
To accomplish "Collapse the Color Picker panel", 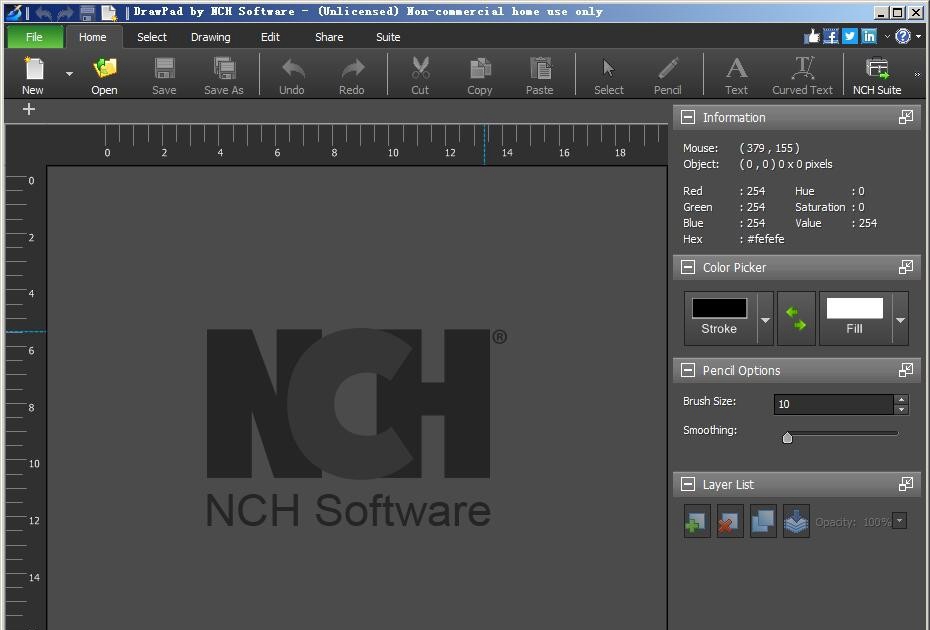I will coord(688,268).
